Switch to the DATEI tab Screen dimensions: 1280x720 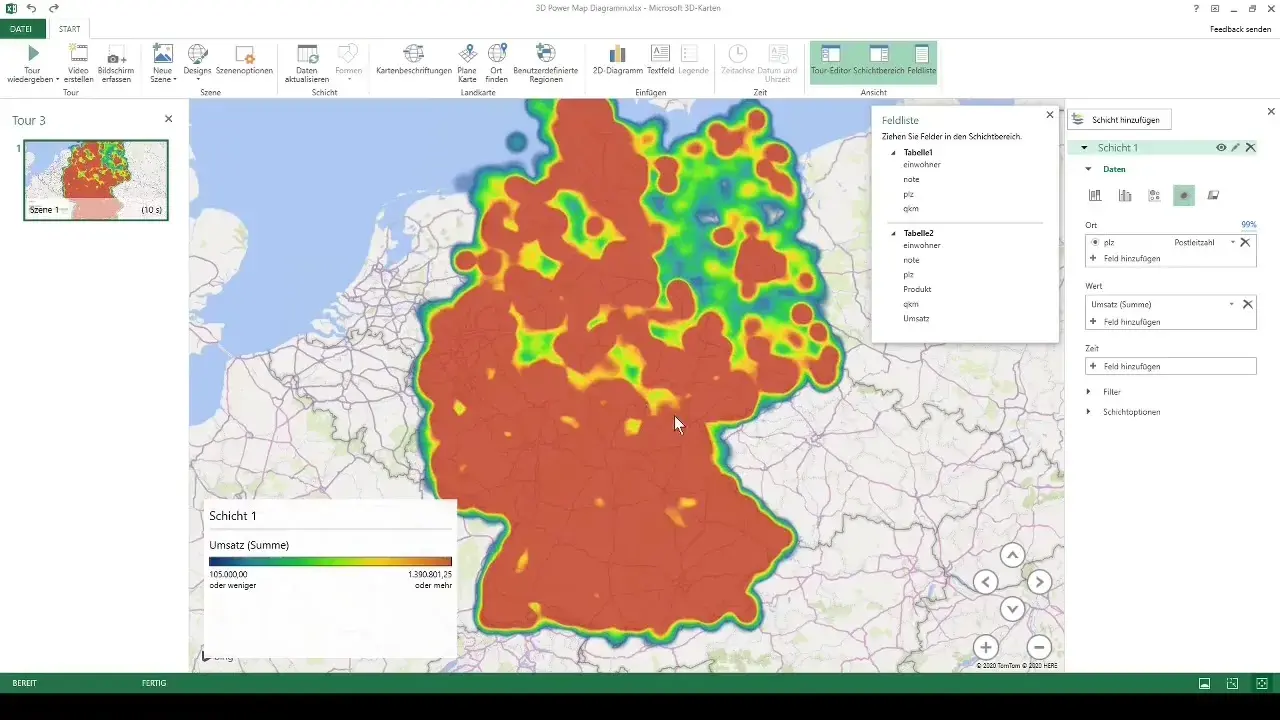20,28
